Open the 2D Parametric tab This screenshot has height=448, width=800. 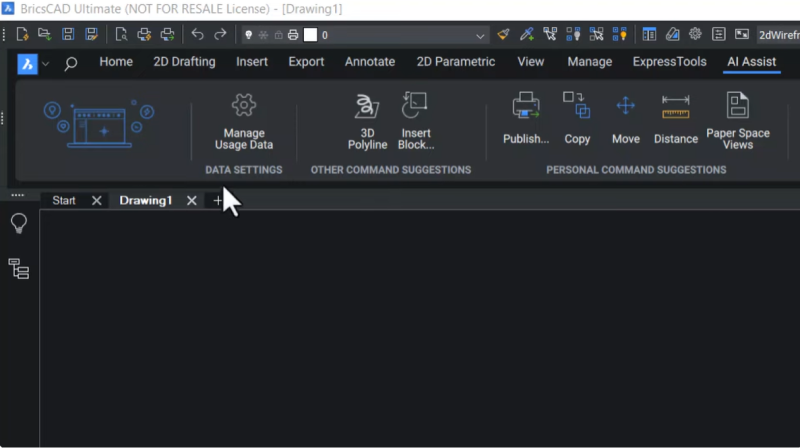pos(456,62)
